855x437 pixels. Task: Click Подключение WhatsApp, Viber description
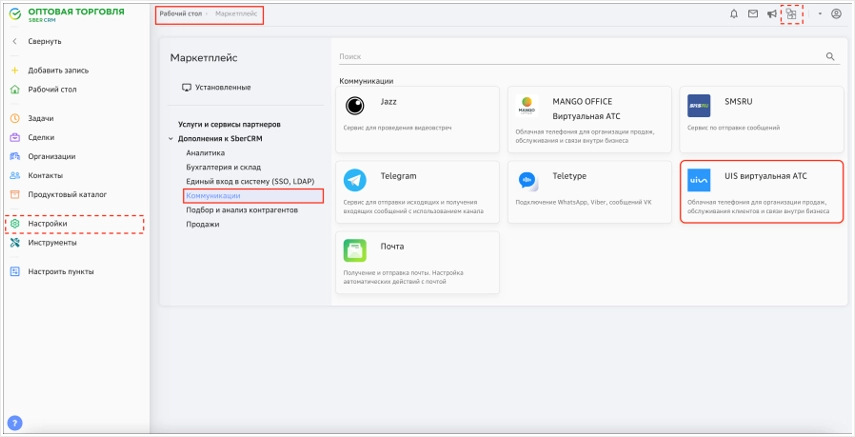[x=583, y=202]
